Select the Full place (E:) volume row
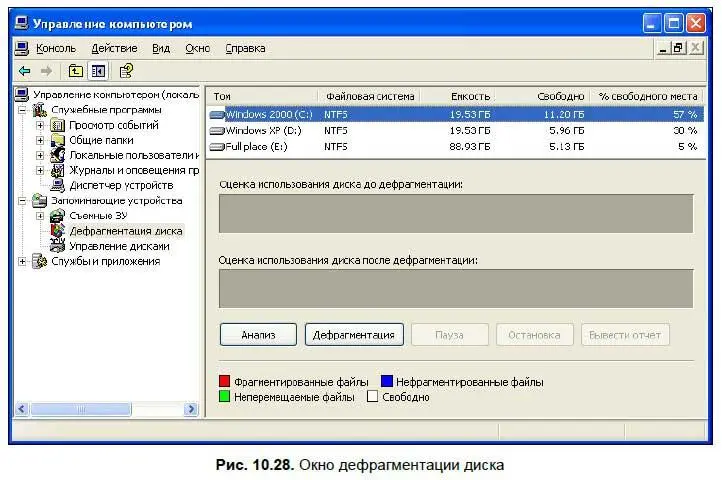Screen dimensions: 722x480 (x=455, y=147)
